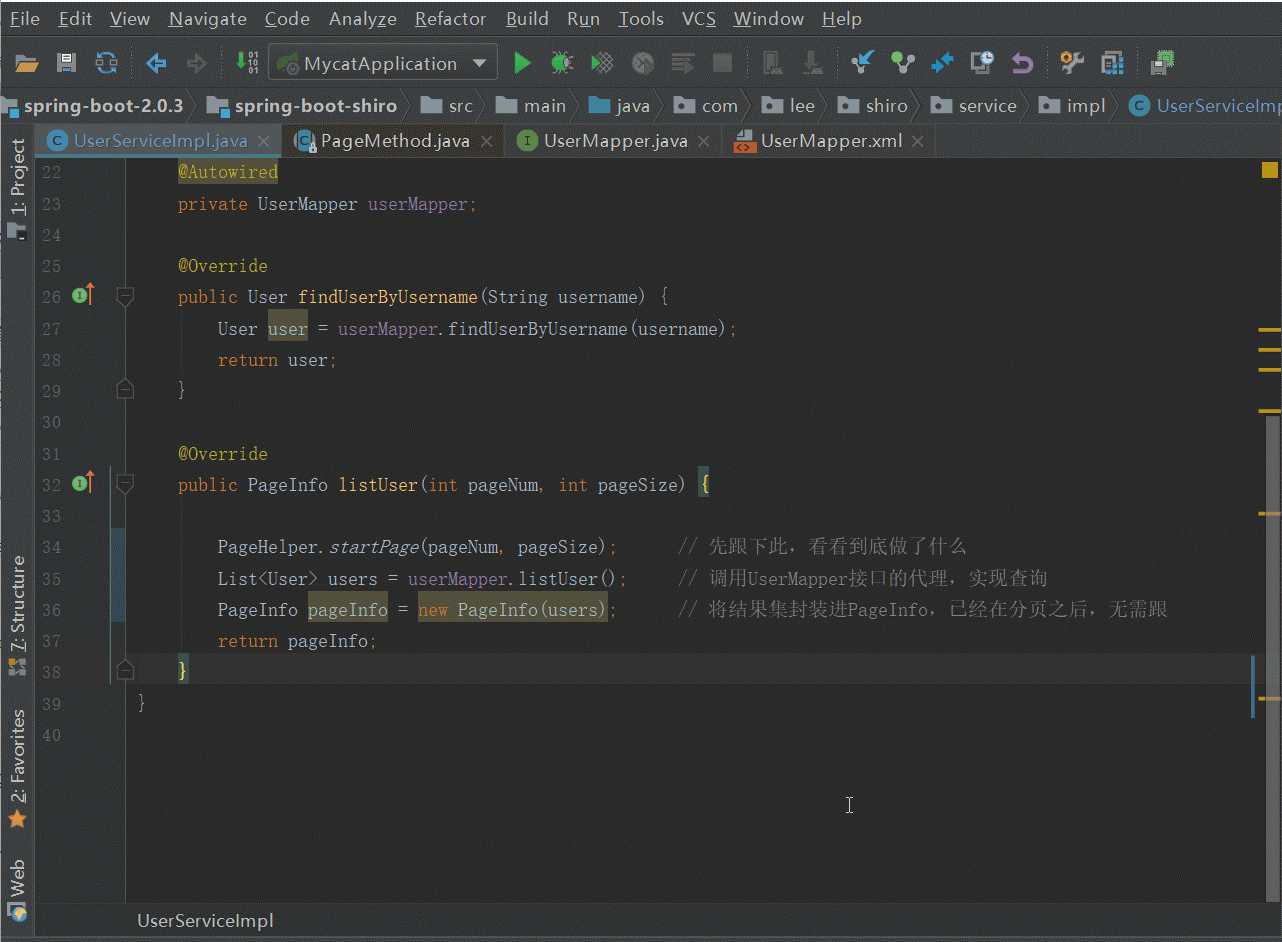Click the java folder breadcrumb
Image resolution: width=1282 pixels, height=942 pixels.
pos(620,106)
